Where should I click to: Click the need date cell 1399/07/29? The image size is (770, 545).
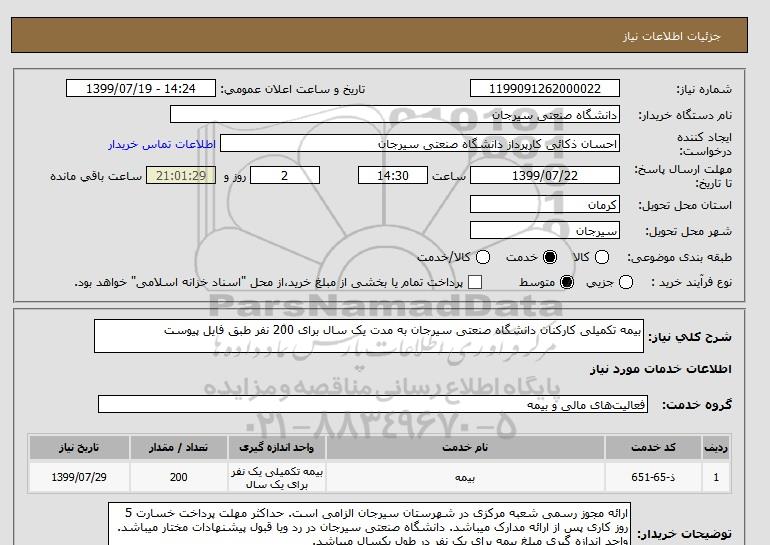(x=79, y=477)
